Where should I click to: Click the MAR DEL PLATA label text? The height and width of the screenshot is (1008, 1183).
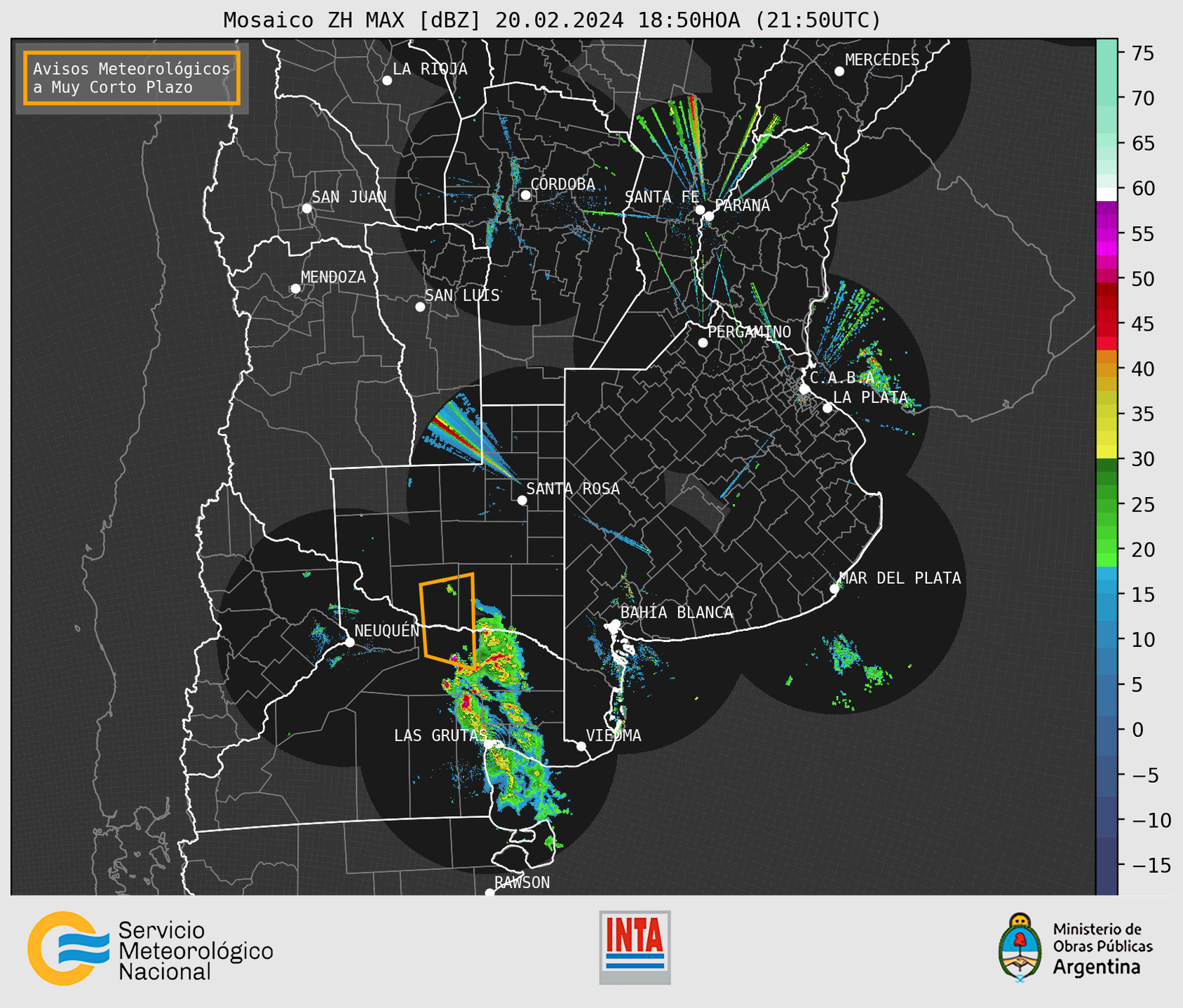pos(900,578)
